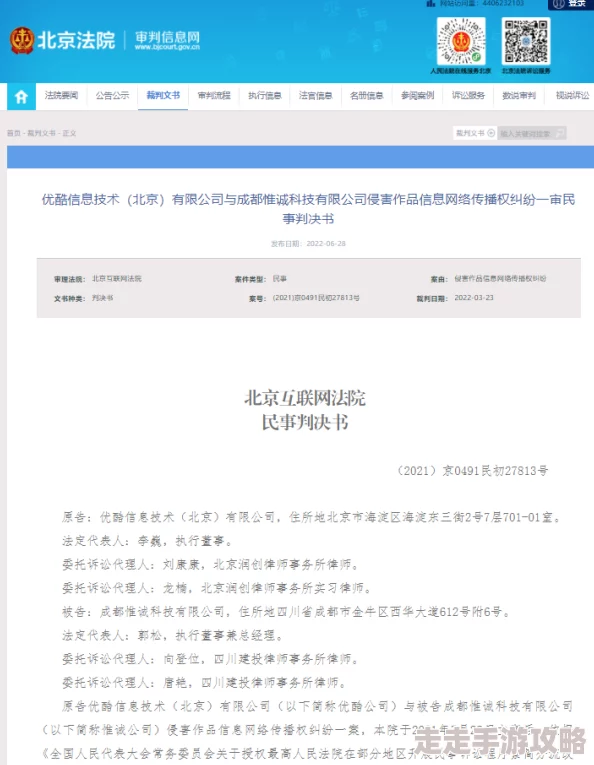Click the line 法定代表人：郭松，执行董事兼总经理

pos(173,635)
